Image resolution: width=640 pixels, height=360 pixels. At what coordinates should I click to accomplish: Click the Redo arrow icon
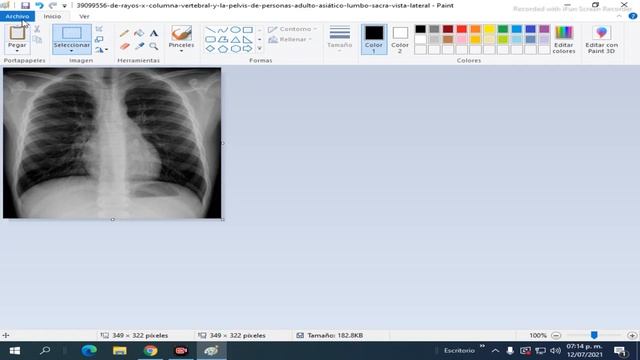[x=53, y=5]
